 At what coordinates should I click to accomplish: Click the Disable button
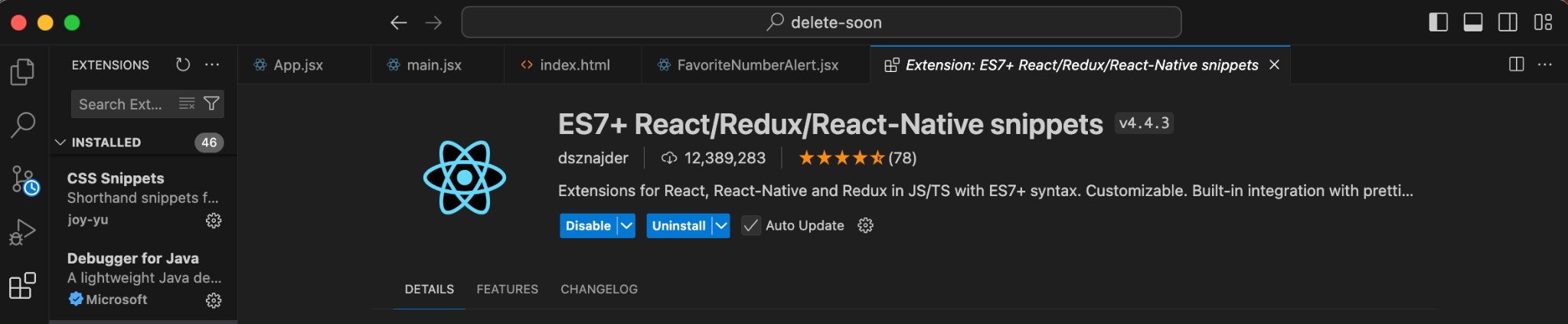coord(588,225)
